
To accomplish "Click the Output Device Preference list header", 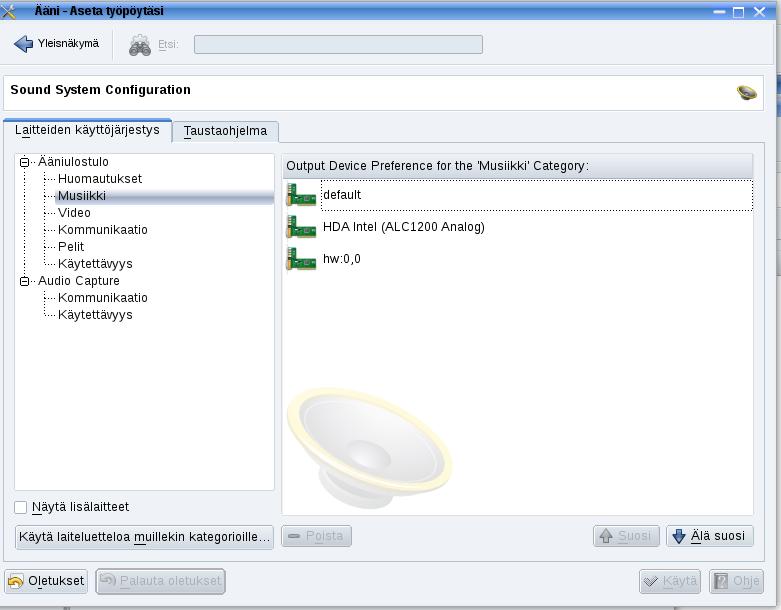I will pos(518,166).
